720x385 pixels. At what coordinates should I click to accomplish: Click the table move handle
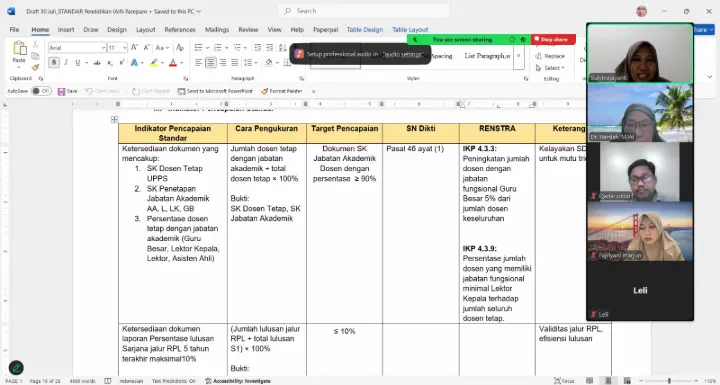pos(114,119)
